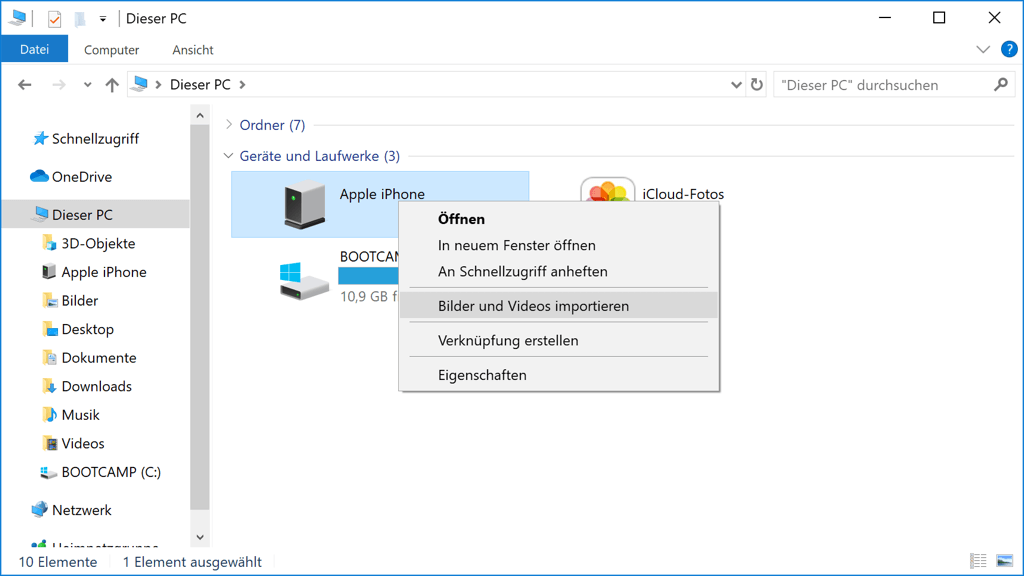Click "10 Elemente" in the status bar
Screen dimensions: 1024x576
click(57, 562)
